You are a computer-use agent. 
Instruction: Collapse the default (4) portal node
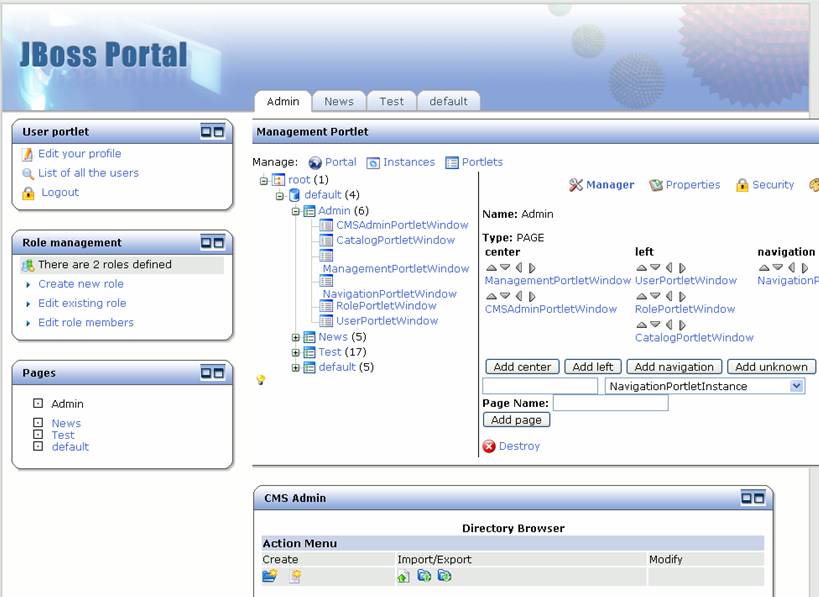tap(280, 196)
